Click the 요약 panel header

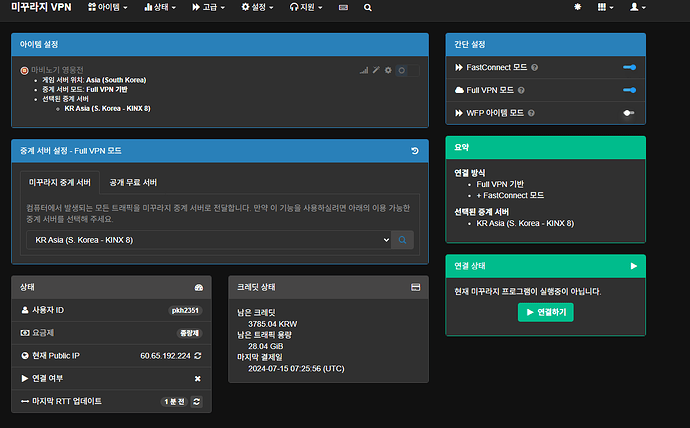coord(546,147)
